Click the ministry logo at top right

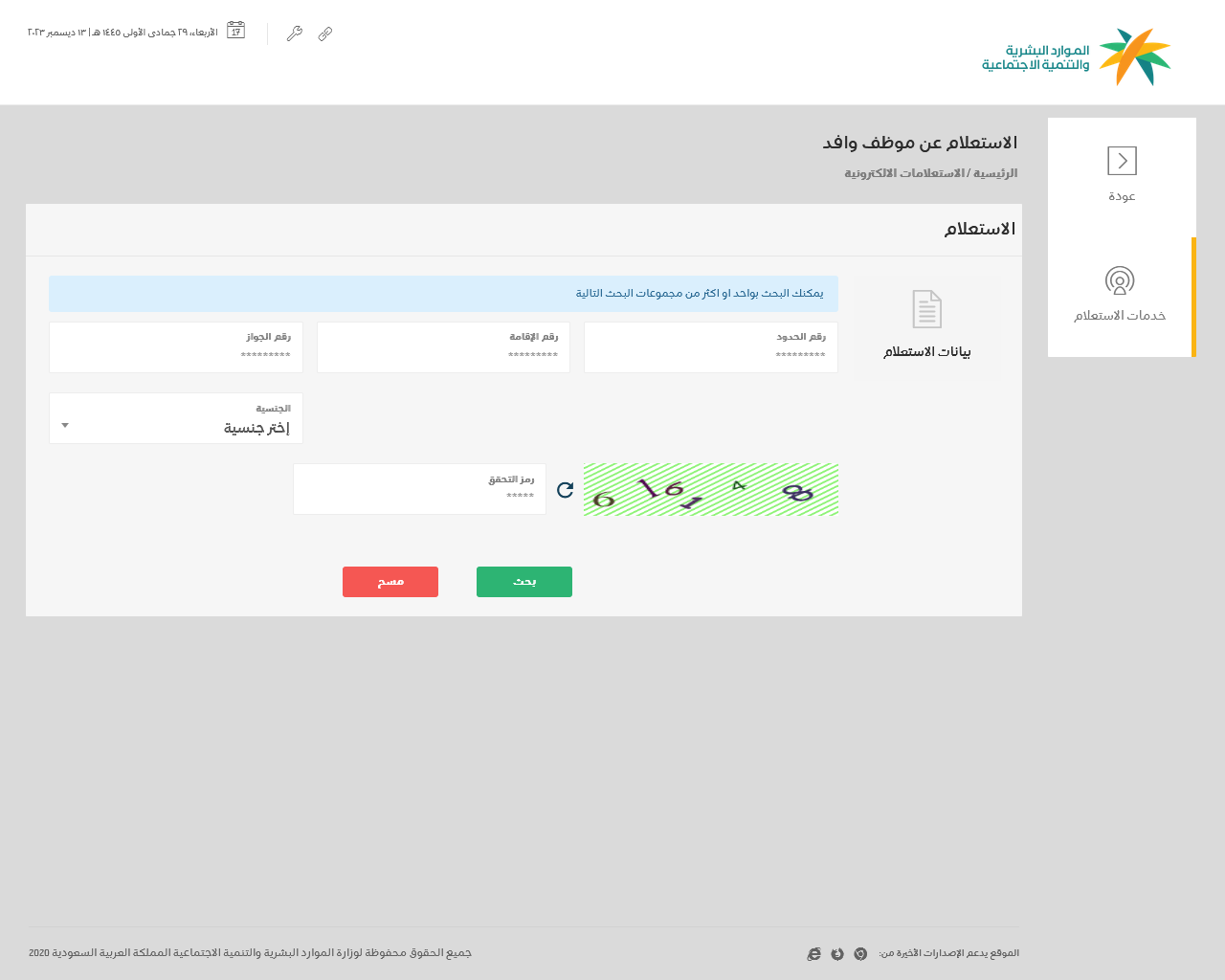click(x=1077, y=56)
